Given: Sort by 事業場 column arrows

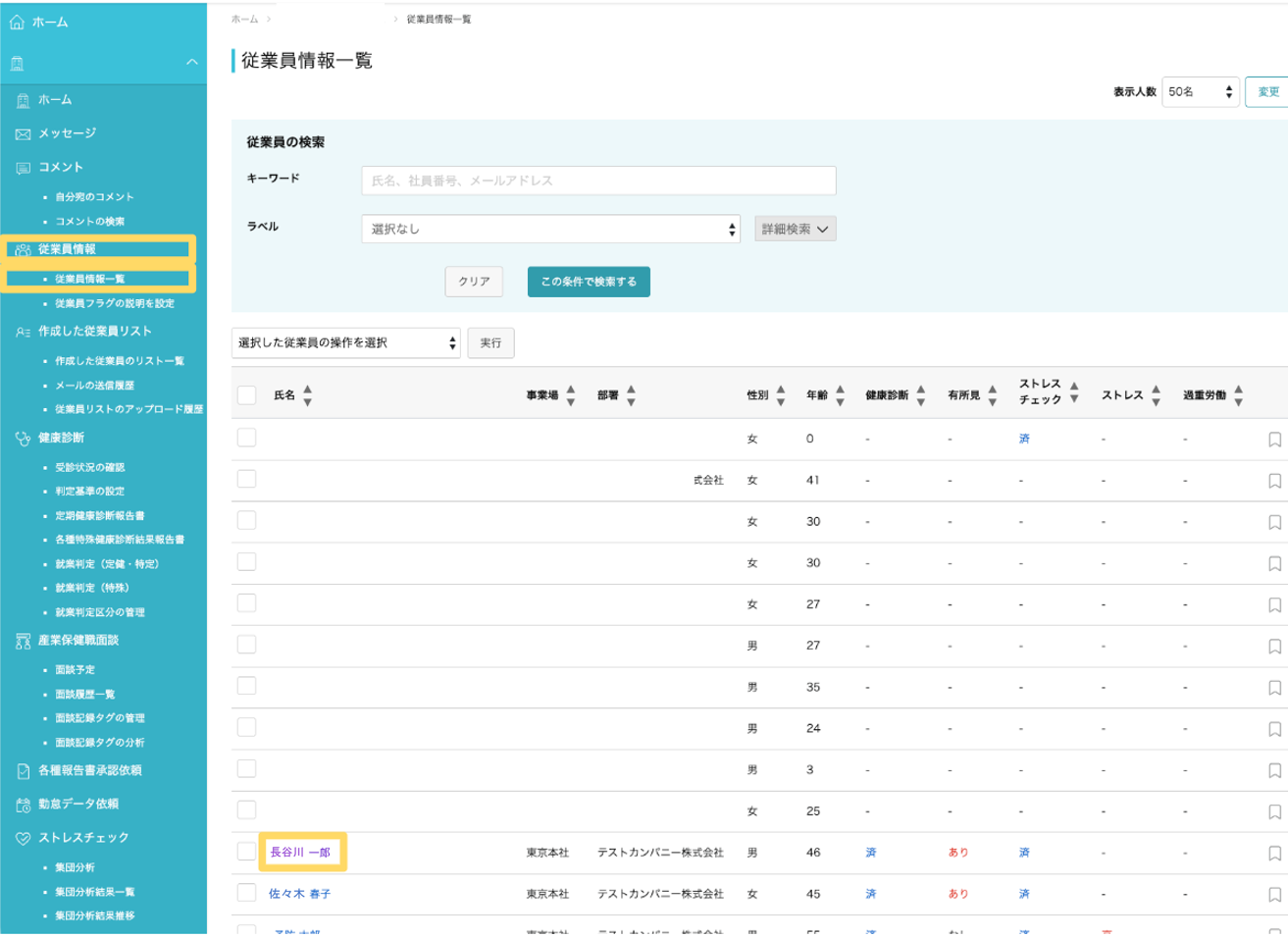Looking at the screenshot, I should (x=571, y=395).
